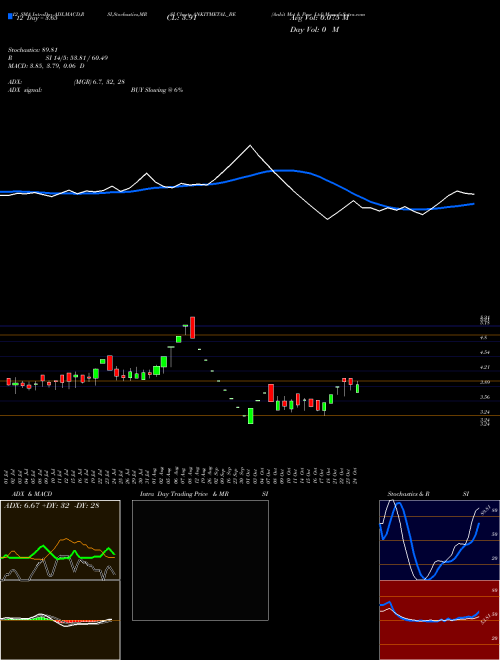Click the '4.21' price axis label
500x660 pixels.
click(485, 367)
